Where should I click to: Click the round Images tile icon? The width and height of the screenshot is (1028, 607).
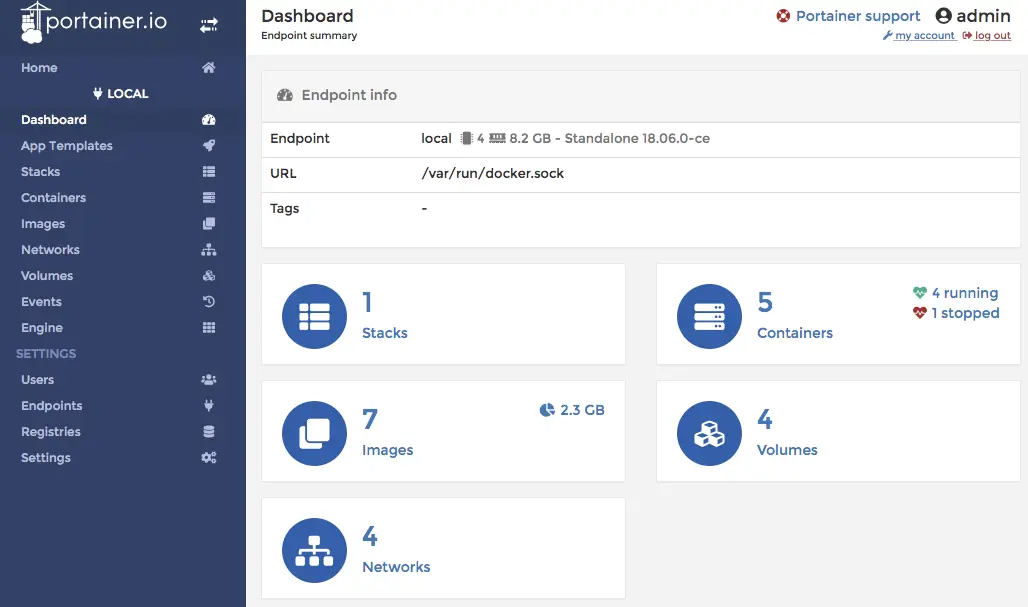point(315,433)
